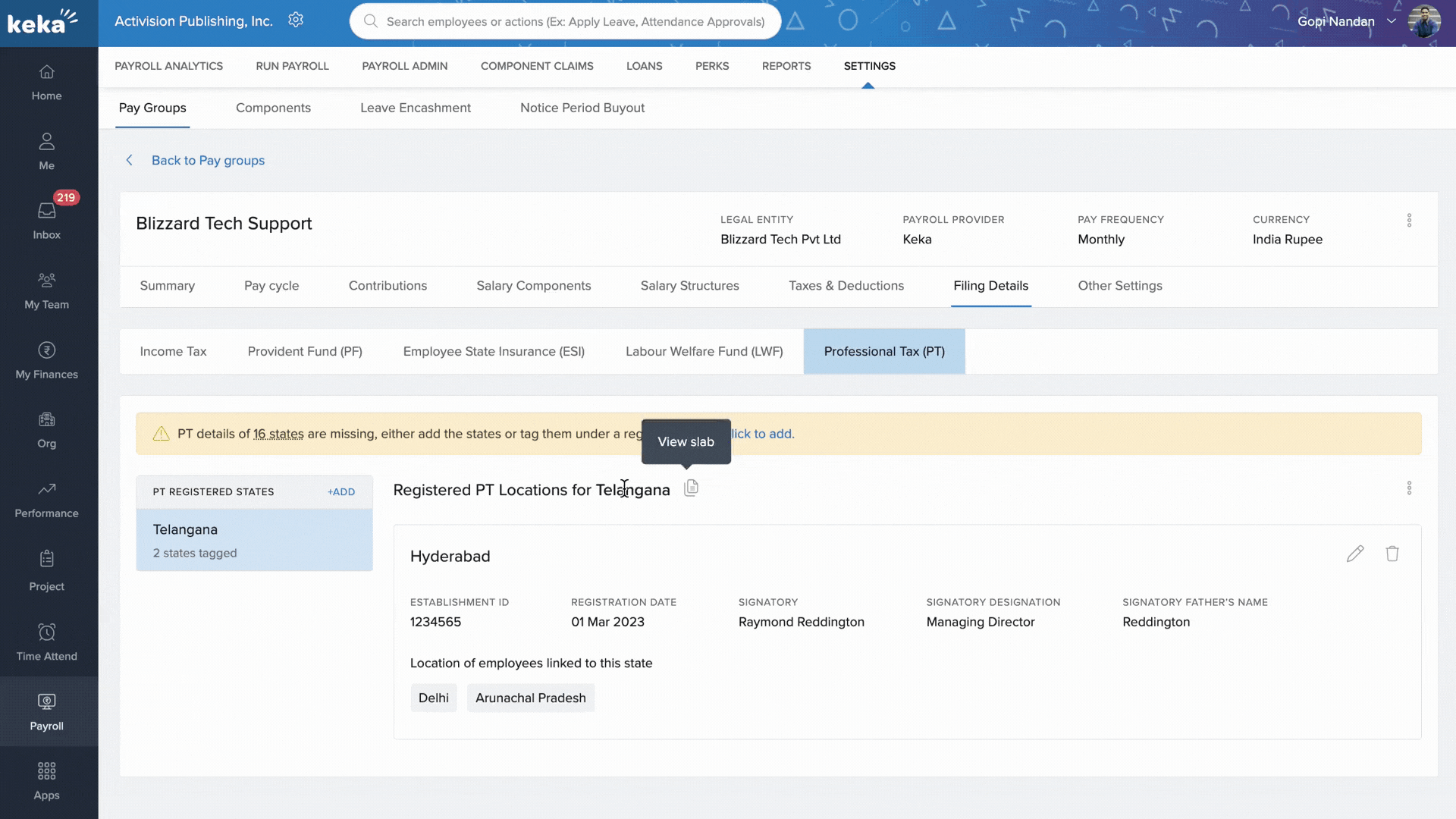Click the +ADD registered state button

(x=341, y=492)
